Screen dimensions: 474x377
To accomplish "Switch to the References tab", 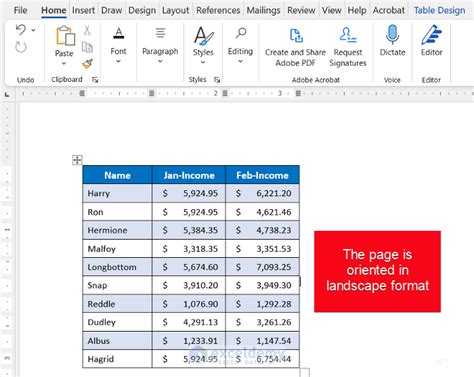I will (x=218, y=10).
